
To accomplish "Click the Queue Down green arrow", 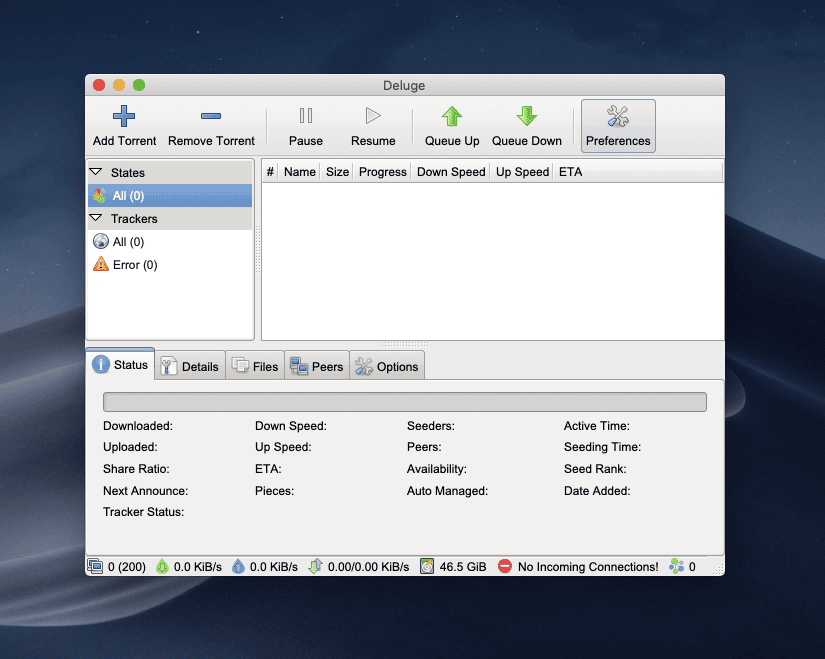I will 527,116.
